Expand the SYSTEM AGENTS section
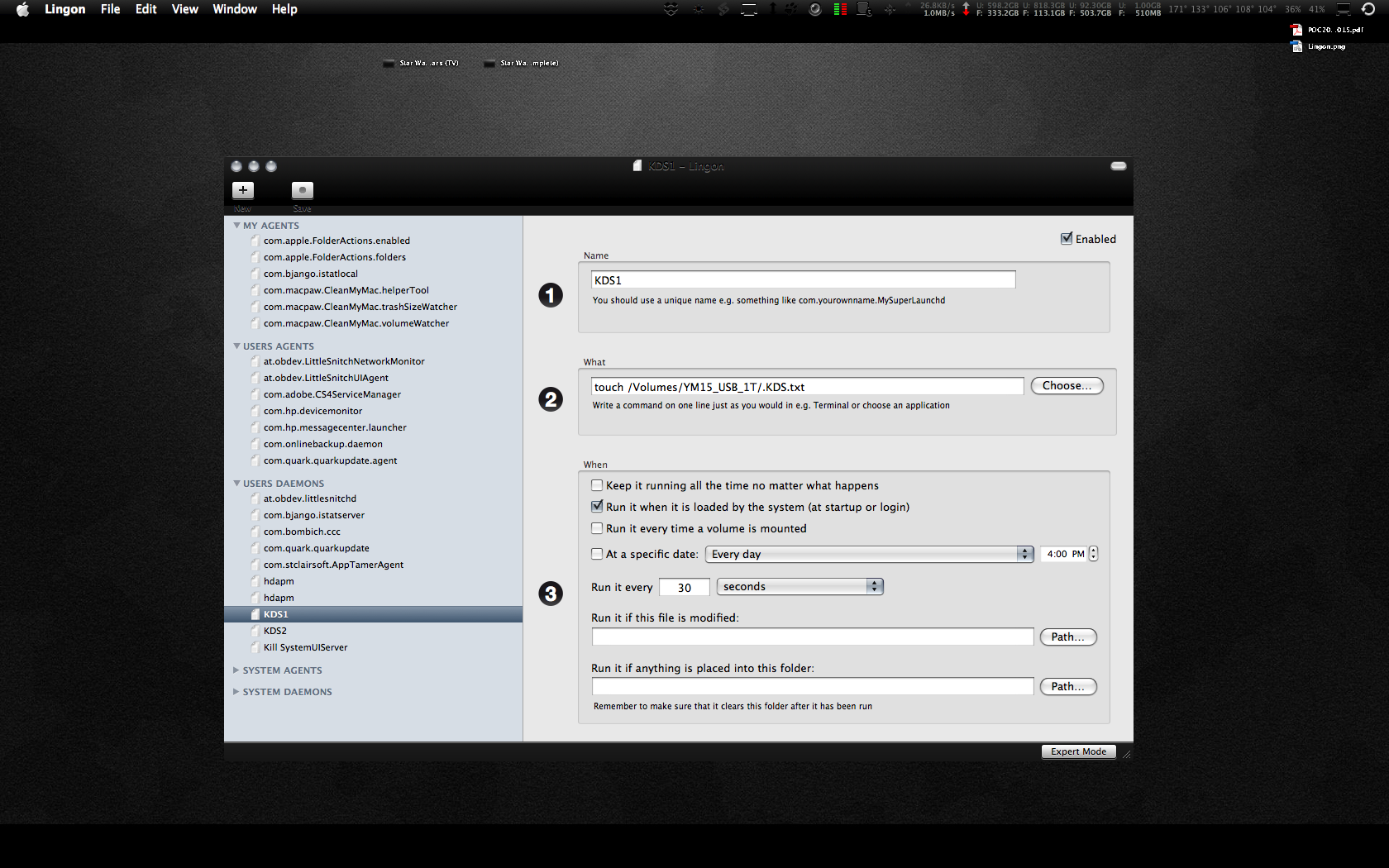The width and height of the screenshot is (1389, 868). (x=236, y=670)
